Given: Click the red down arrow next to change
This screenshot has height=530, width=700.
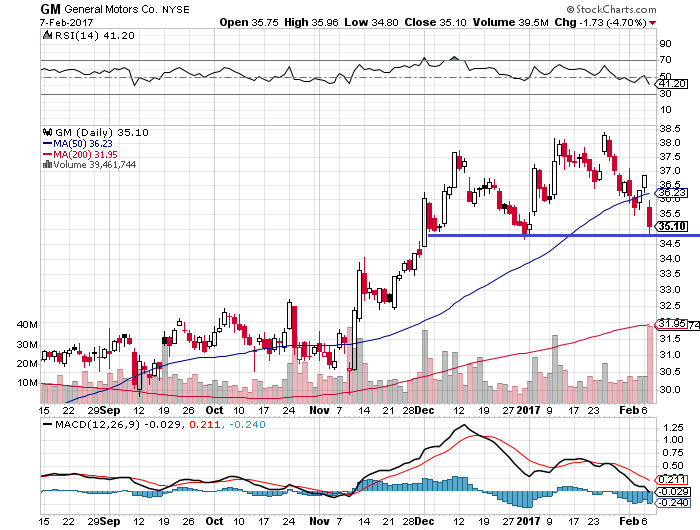Looking at the screenshot, I should [x=653, y=23].
